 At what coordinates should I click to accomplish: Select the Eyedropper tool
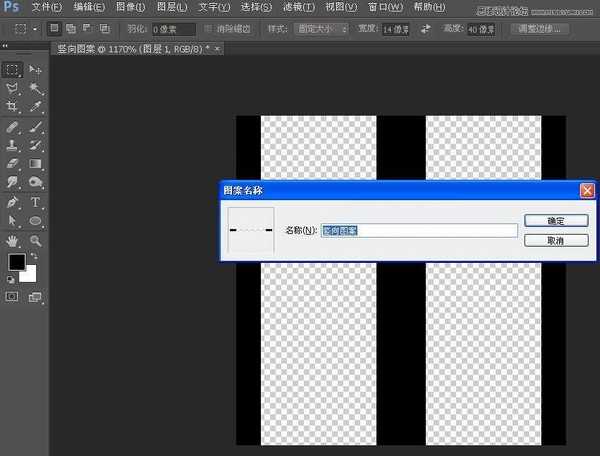coord(36,107)
